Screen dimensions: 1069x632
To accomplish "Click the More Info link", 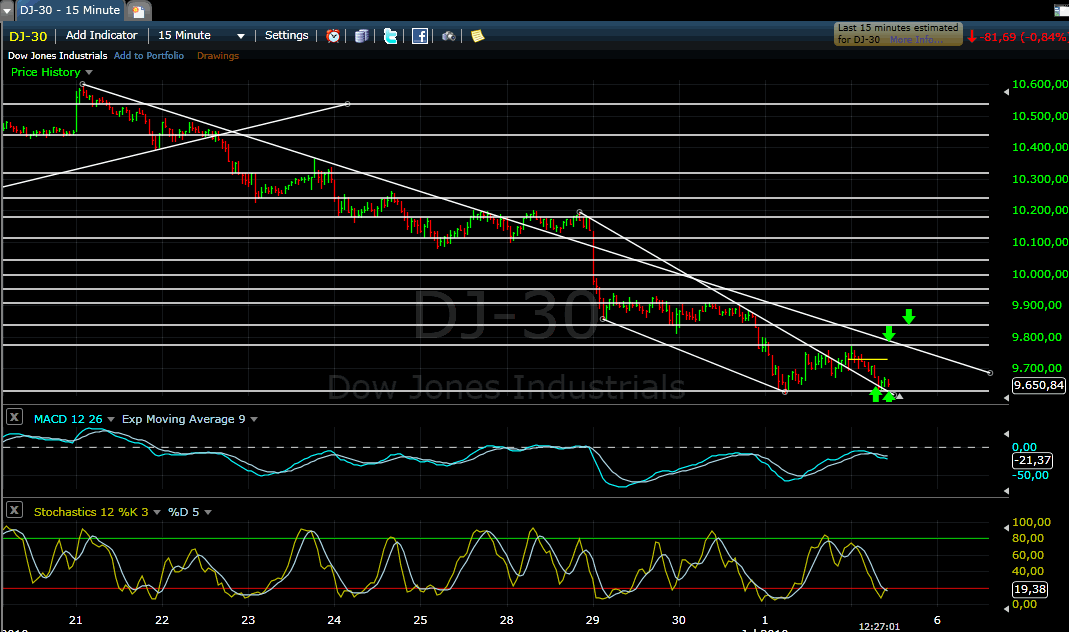I will pyautogui.click(x=916, y=40).
